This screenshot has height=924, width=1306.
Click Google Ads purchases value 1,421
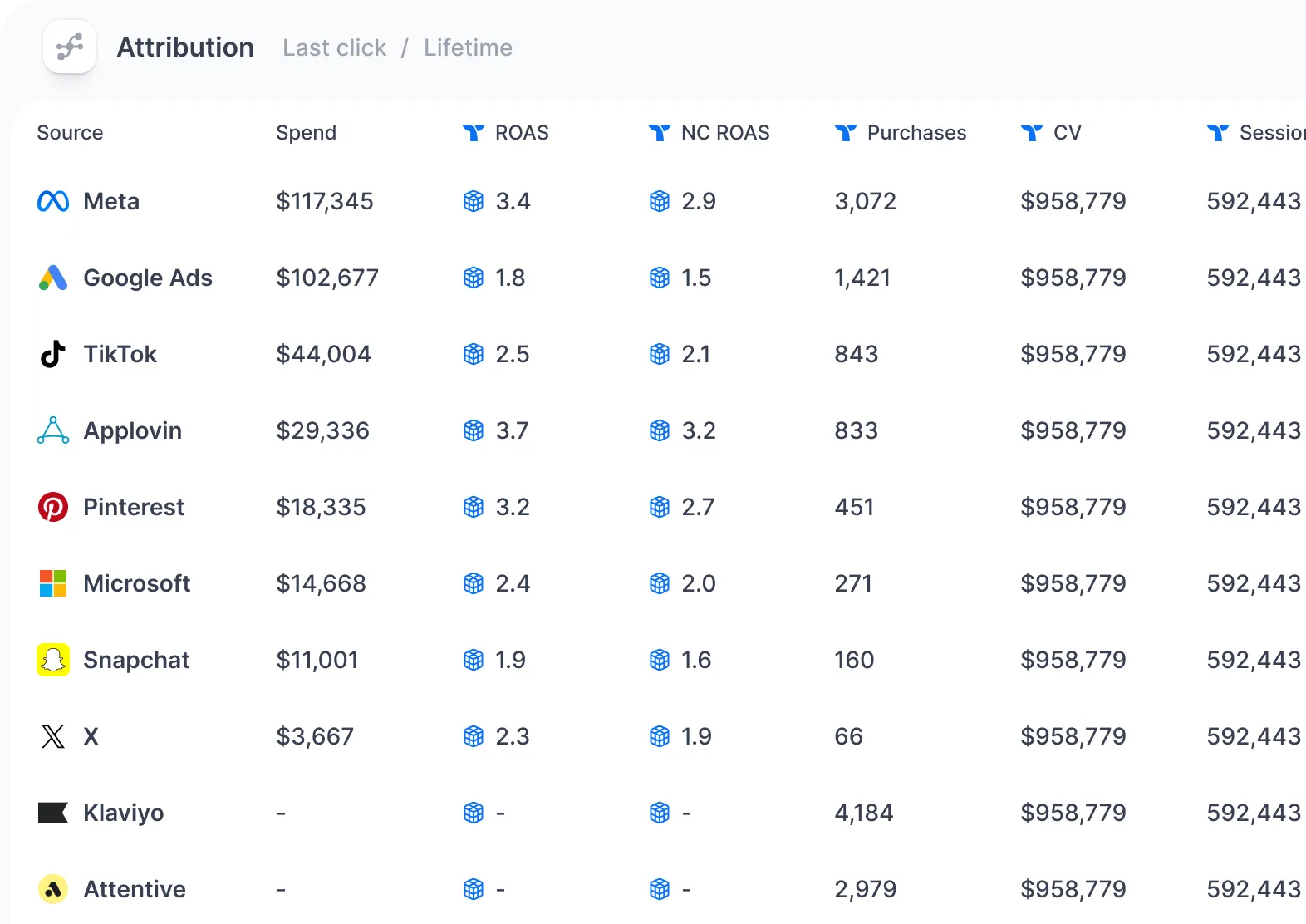click(862, 278)
